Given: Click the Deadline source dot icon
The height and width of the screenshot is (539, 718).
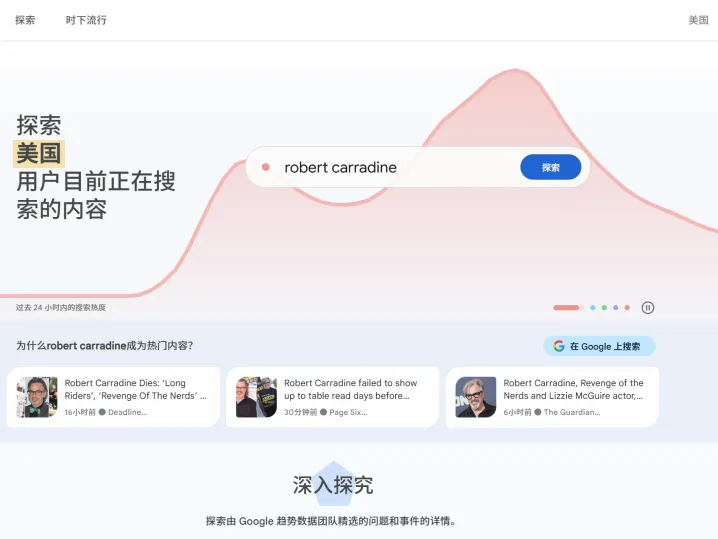Looking at the screenshot, I should 102,412.
